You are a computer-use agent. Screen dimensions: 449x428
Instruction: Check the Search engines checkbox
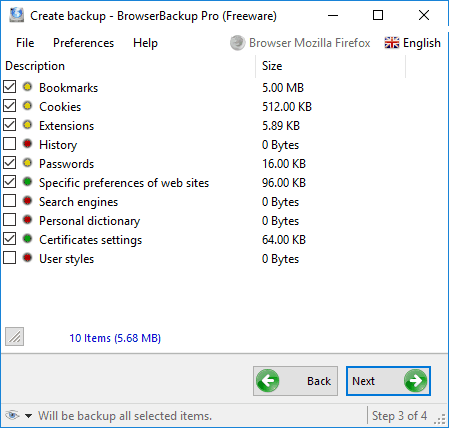(10, 201)
